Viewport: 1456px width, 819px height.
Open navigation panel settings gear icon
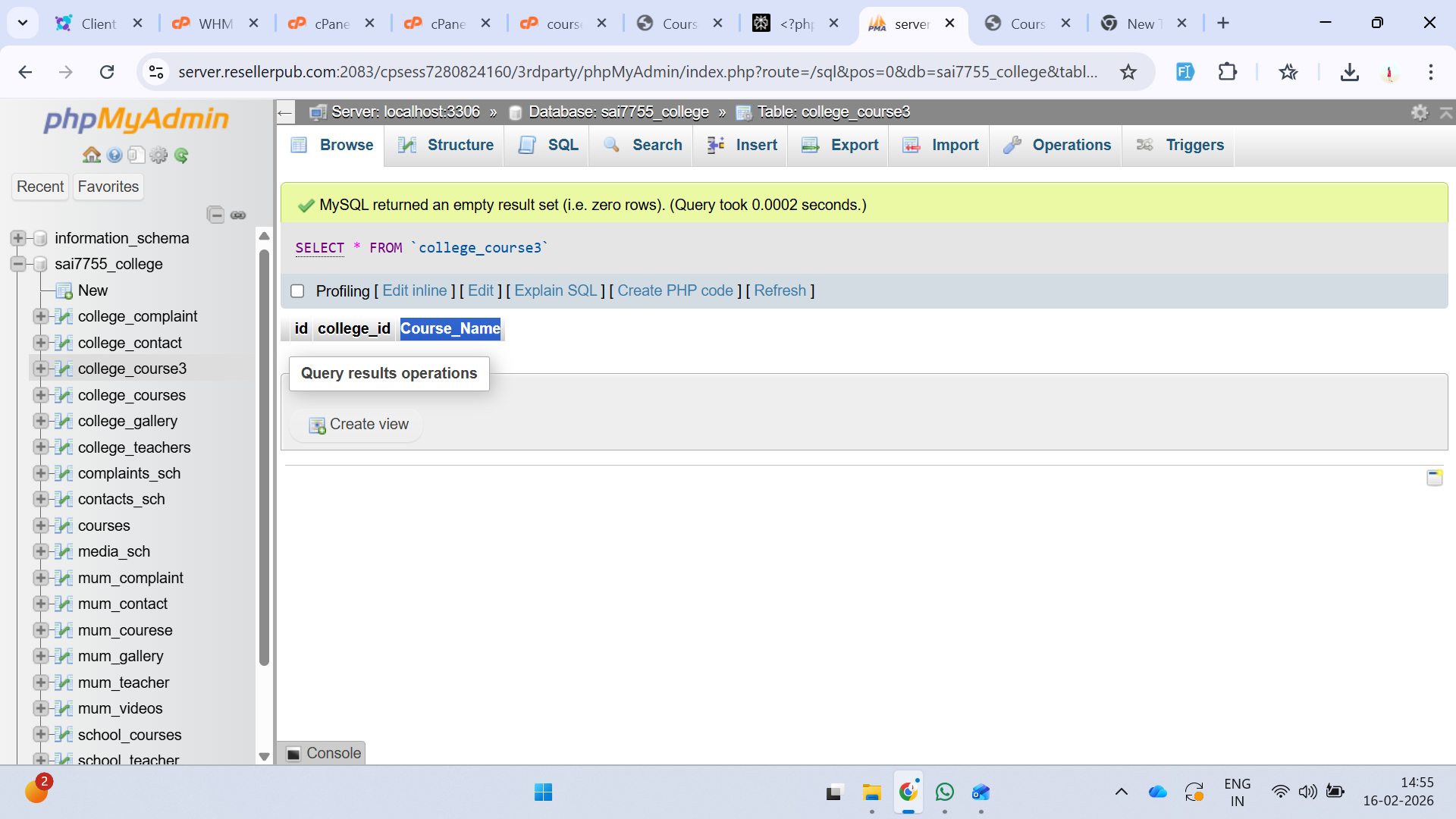tap(158, 155)
